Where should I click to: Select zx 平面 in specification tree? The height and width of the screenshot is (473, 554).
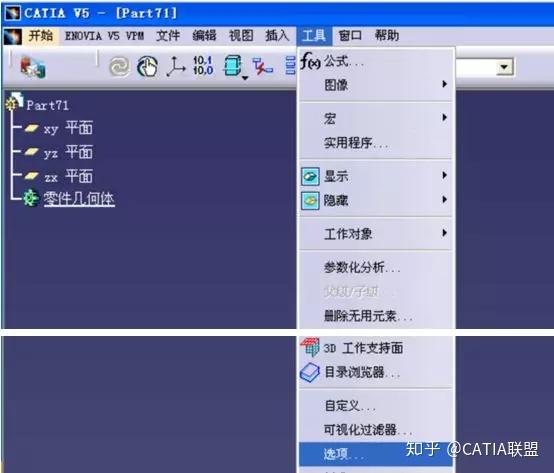(x=68, y=176)
